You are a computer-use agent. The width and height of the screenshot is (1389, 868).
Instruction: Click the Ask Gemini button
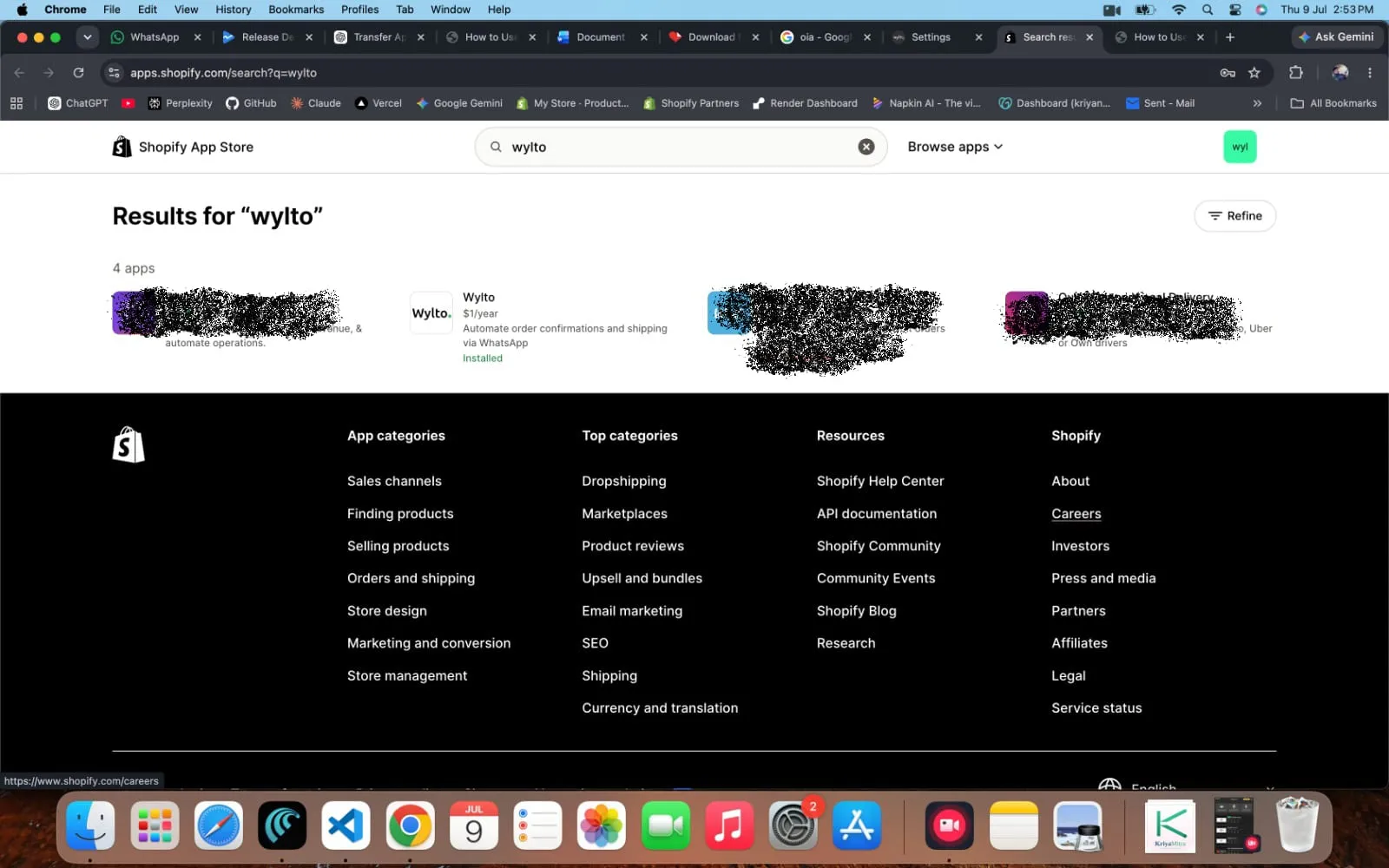1336,37
